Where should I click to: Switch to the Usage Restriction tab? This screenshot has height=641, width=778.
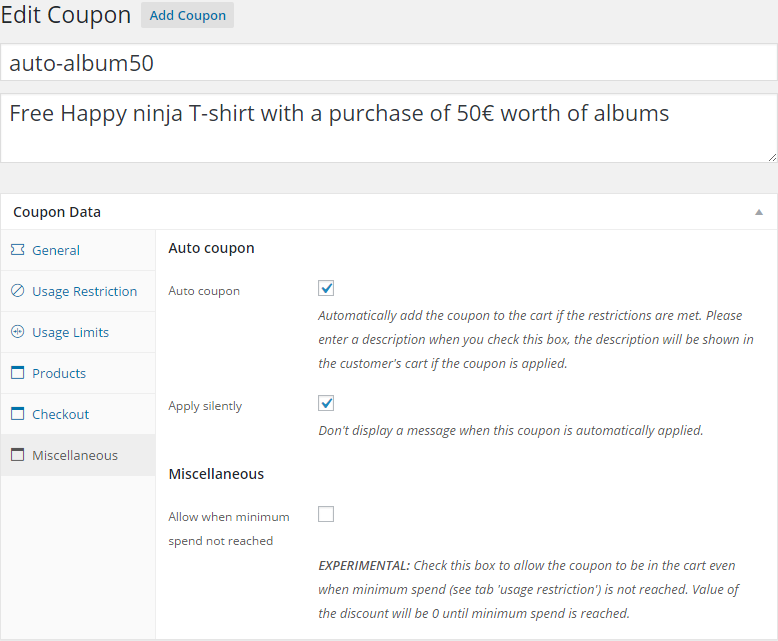coord(84,291)
